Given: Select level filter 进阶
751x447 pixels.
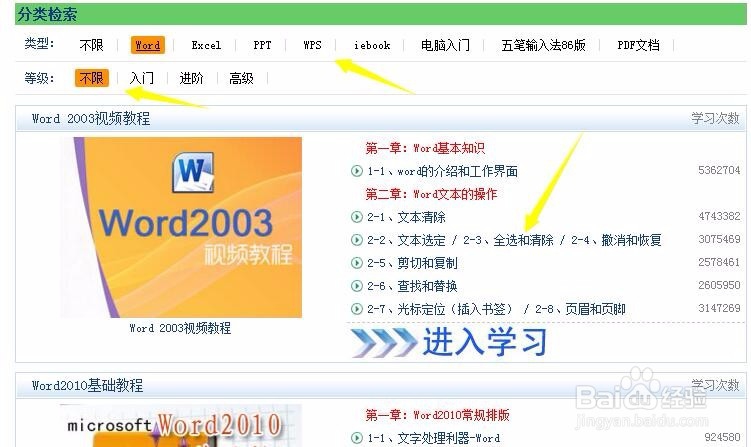Looking at the screenshot, I should coord(192,78).
